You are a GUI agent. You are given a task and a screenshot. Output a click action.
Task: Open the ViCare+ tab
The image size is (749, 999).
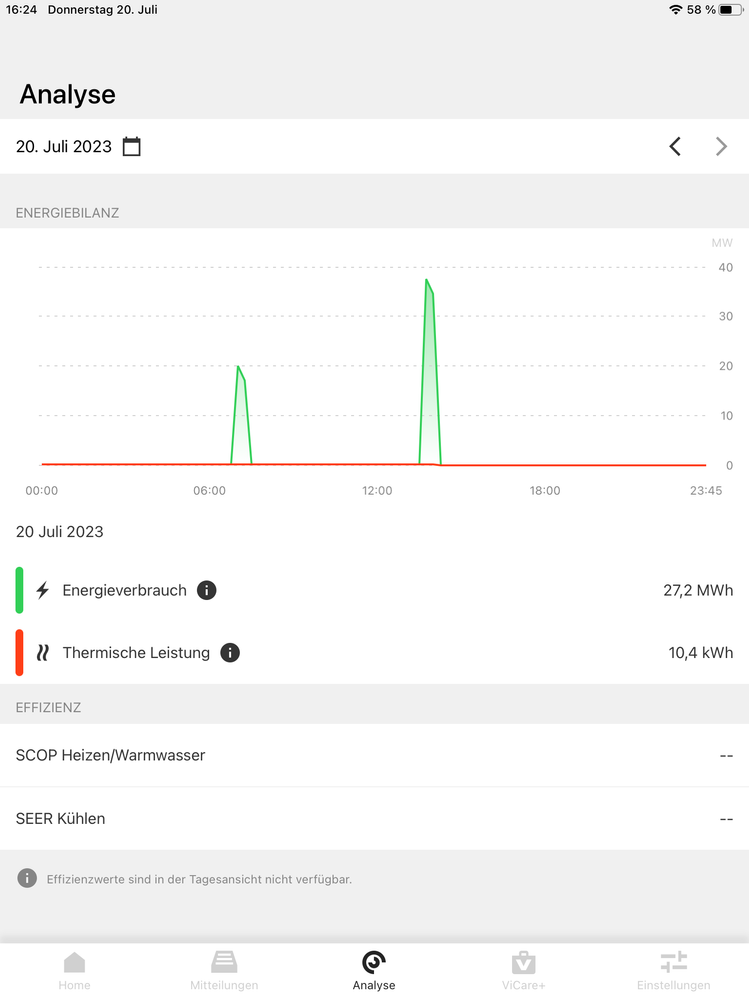(x=523, y=970)
